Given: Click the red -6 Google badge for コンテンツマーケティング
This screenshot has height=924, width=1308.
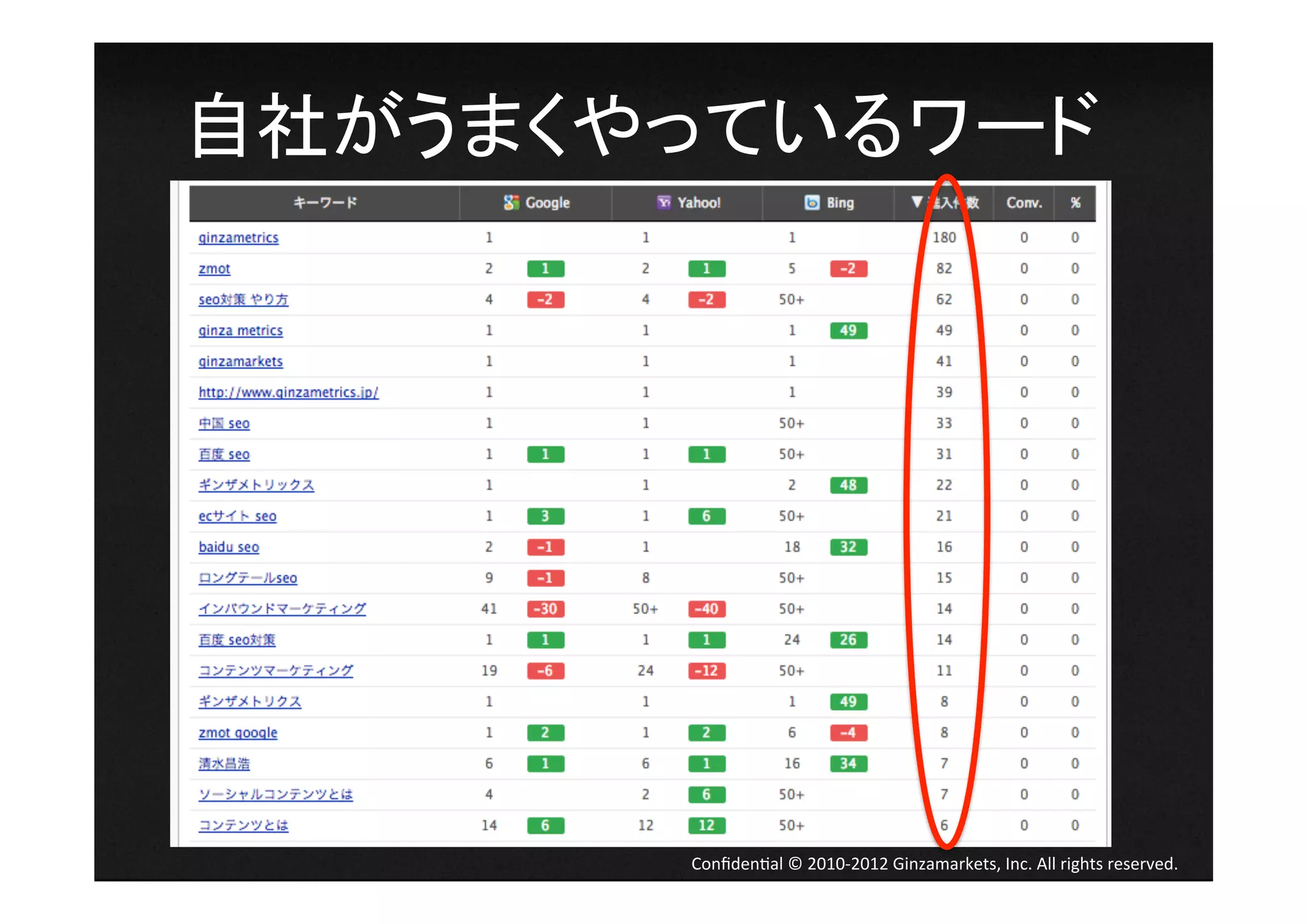Looking at the screenshot, I should [x=545, y=671].
